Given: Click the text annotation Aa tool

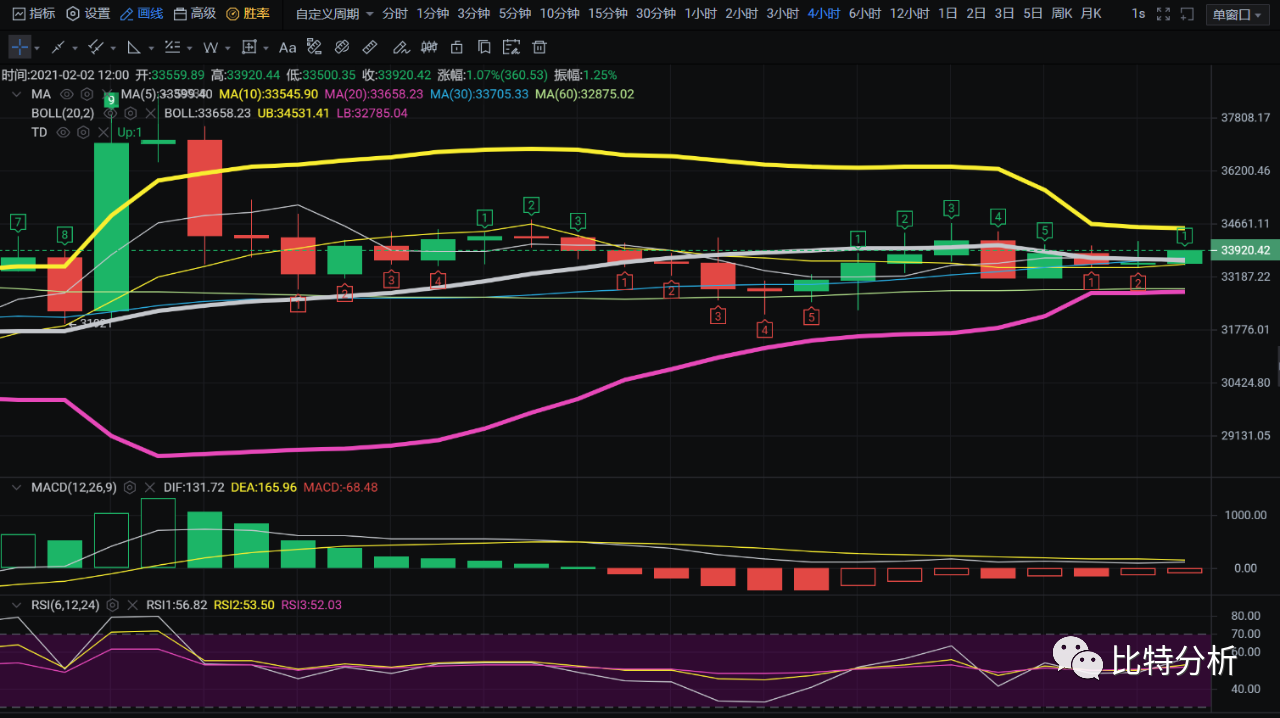Looking at the screenshot, I should (x=287, y=47).
